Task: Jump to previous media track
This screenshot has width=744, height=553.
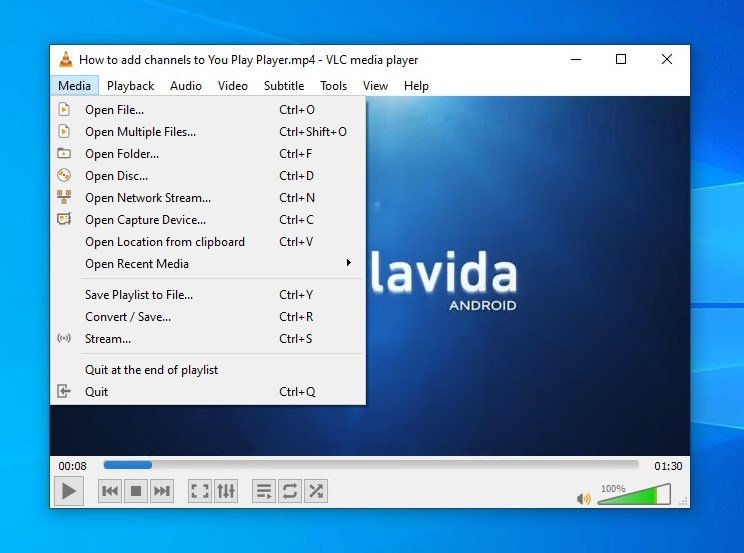Action: 110,491
